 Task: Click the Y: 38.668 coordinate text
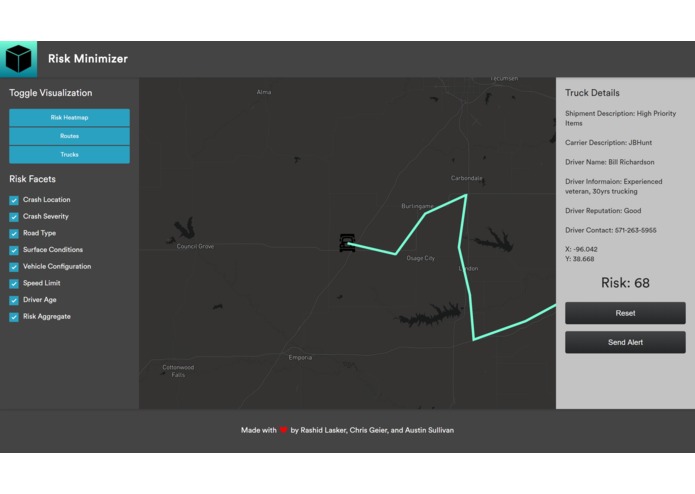tap(579, 259)
